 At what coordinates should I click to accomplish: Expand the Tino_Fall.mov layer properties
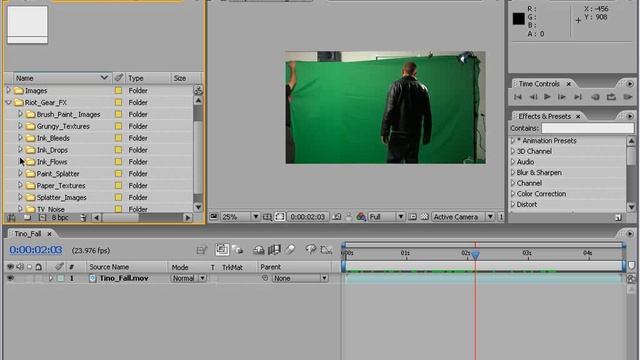point(51,278)
